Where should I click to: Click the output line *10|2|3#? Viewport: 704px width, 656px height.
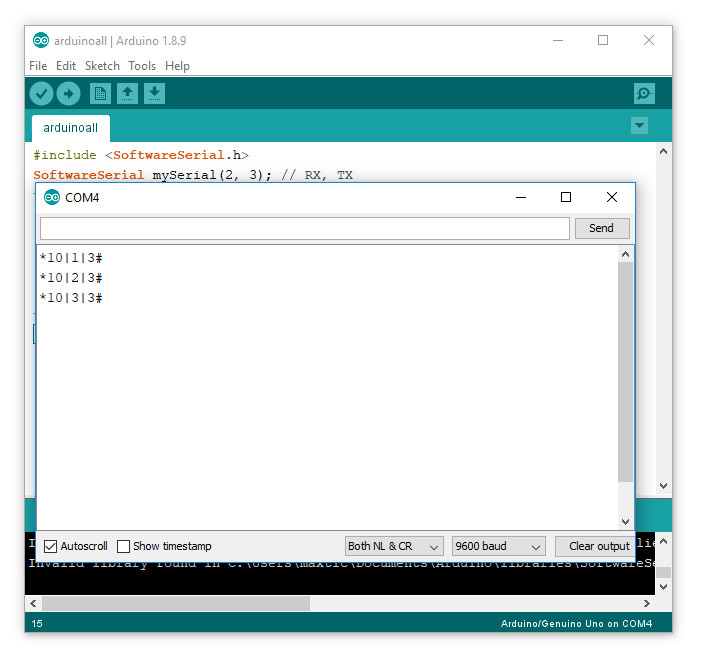click(71, 278)
